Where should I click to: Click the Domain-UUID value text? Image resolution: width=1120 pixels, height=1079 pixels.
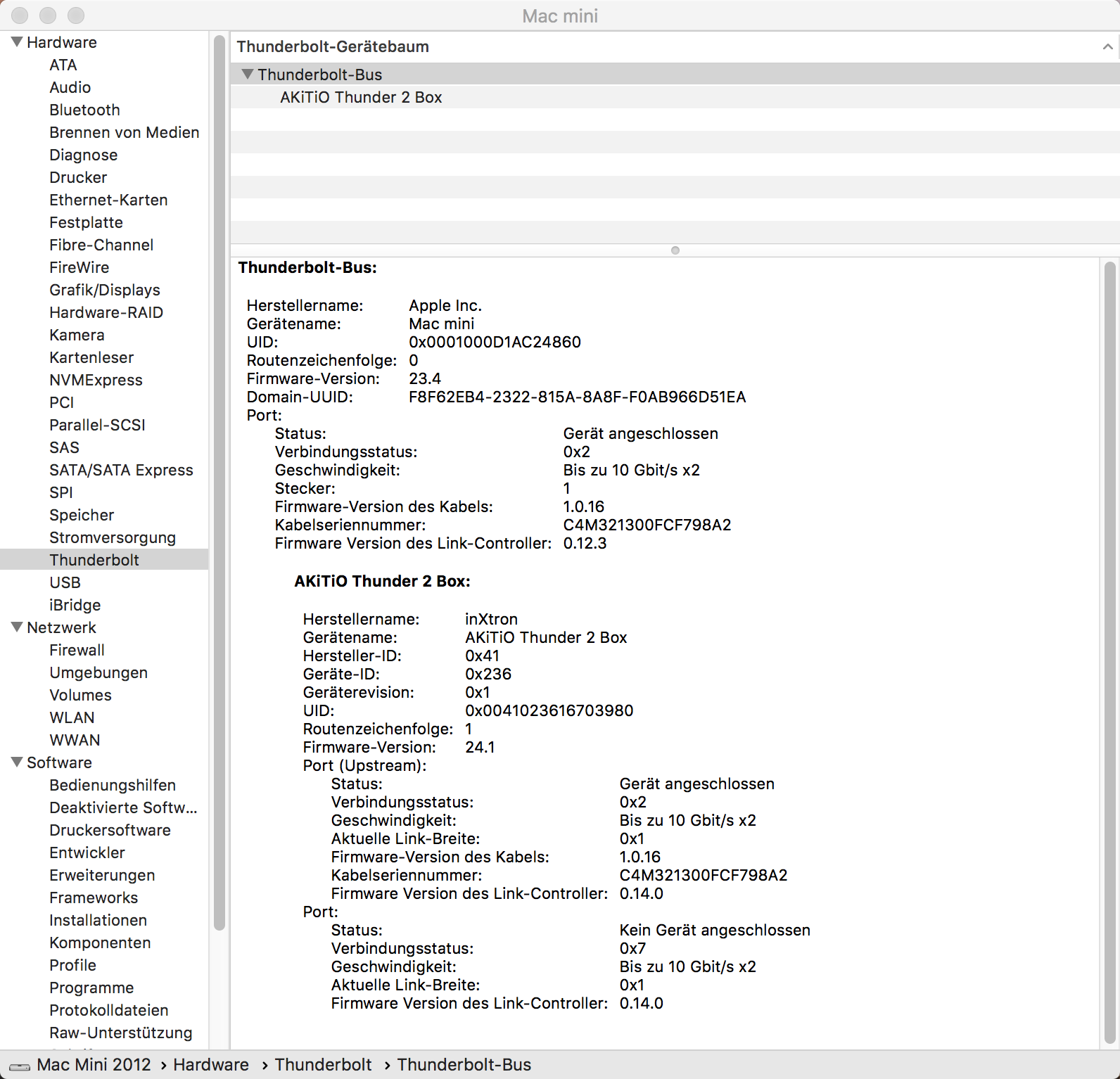click(x=577, y=397)
